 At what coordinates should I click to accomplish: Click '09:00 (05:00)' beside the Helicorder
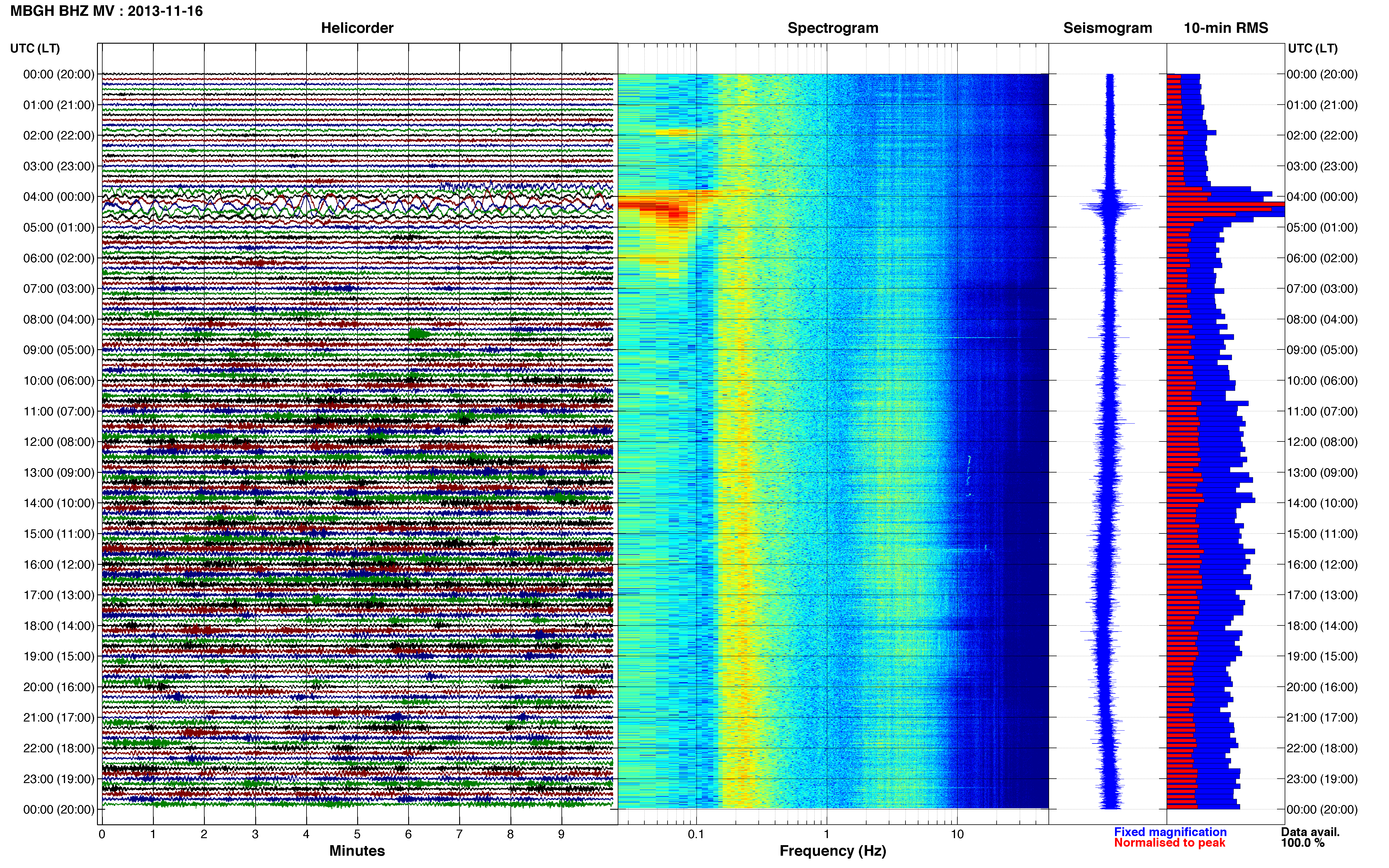click(59, 350)
